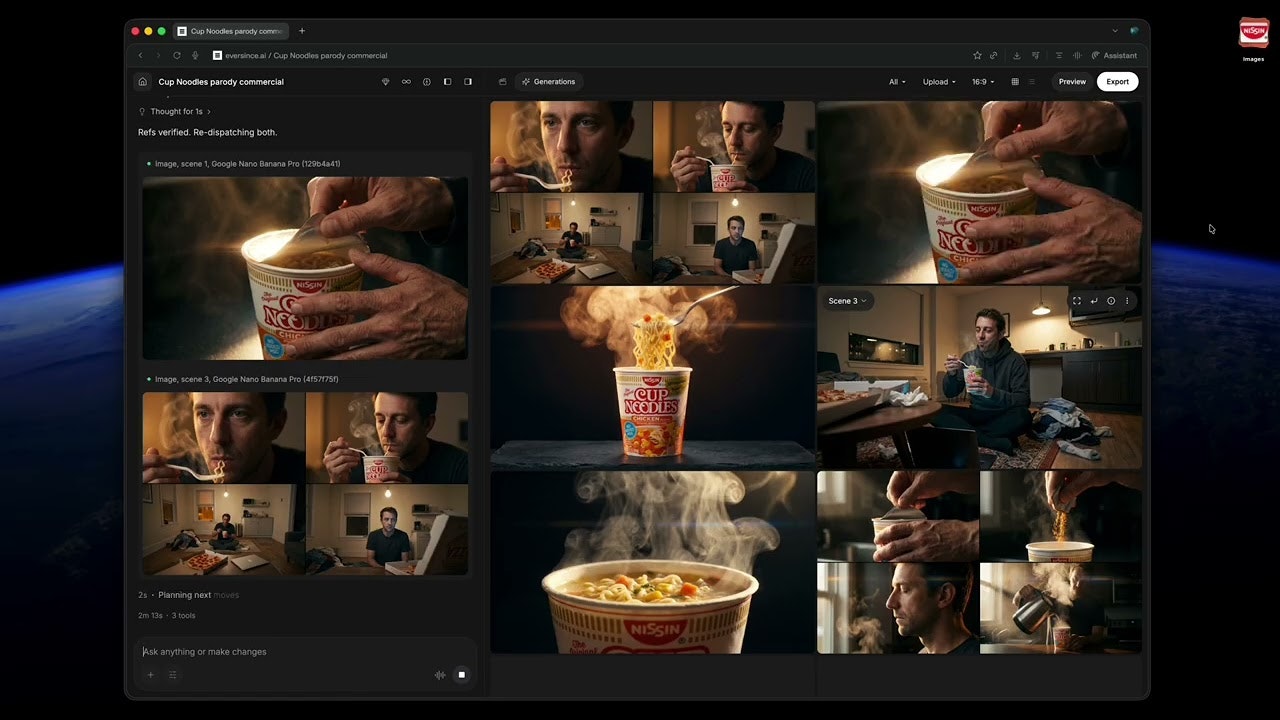Expand the browser tab list chevron
This screenshot has height=720, width=1280.
click(1115, 31)
